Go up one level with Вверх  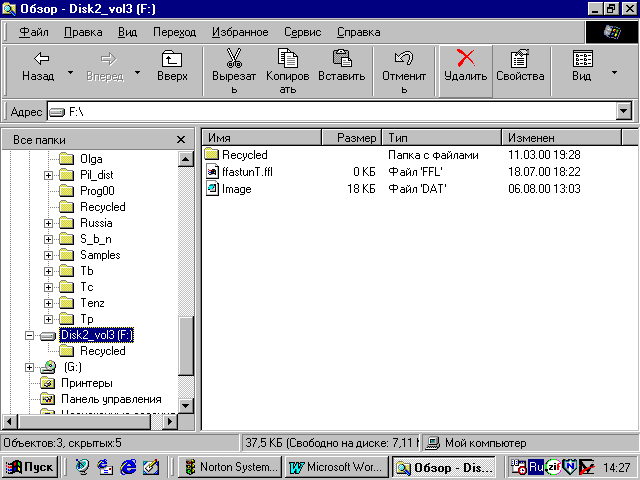(x=172, y=67)
